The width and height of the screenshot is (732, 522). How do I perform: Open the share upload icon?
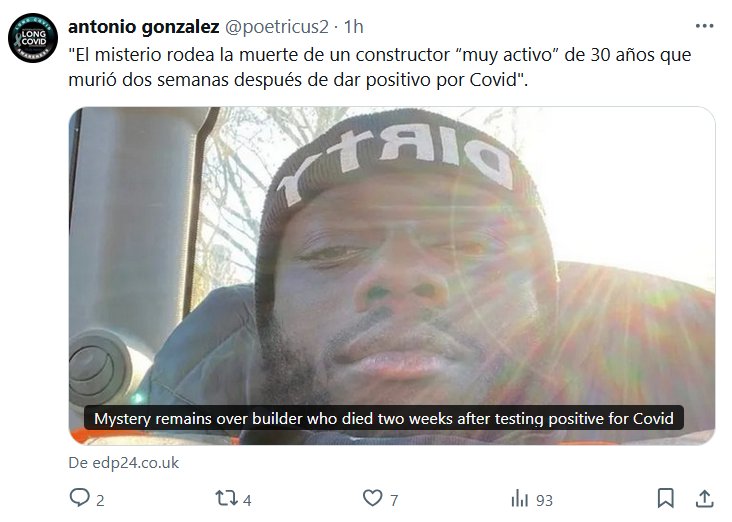coord(704,498)
